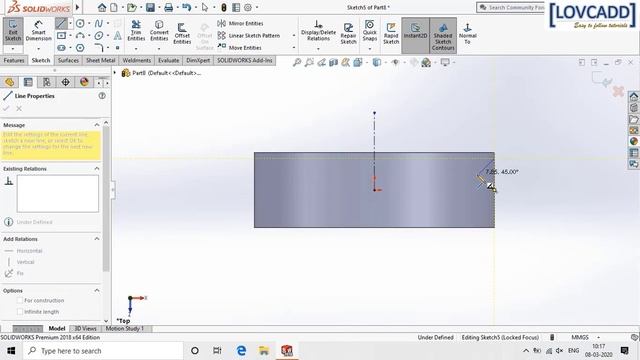The height and width of the screenshot is (360, 640).
Task: Click the Section View icon
Action: 333,62
